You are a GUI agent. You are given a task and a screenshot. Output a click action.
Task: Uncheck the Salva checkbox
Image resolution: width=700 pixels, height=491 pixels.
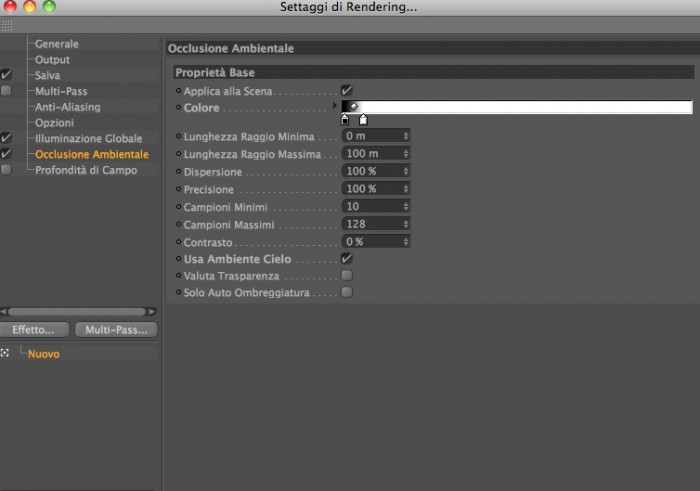(6, 75)
